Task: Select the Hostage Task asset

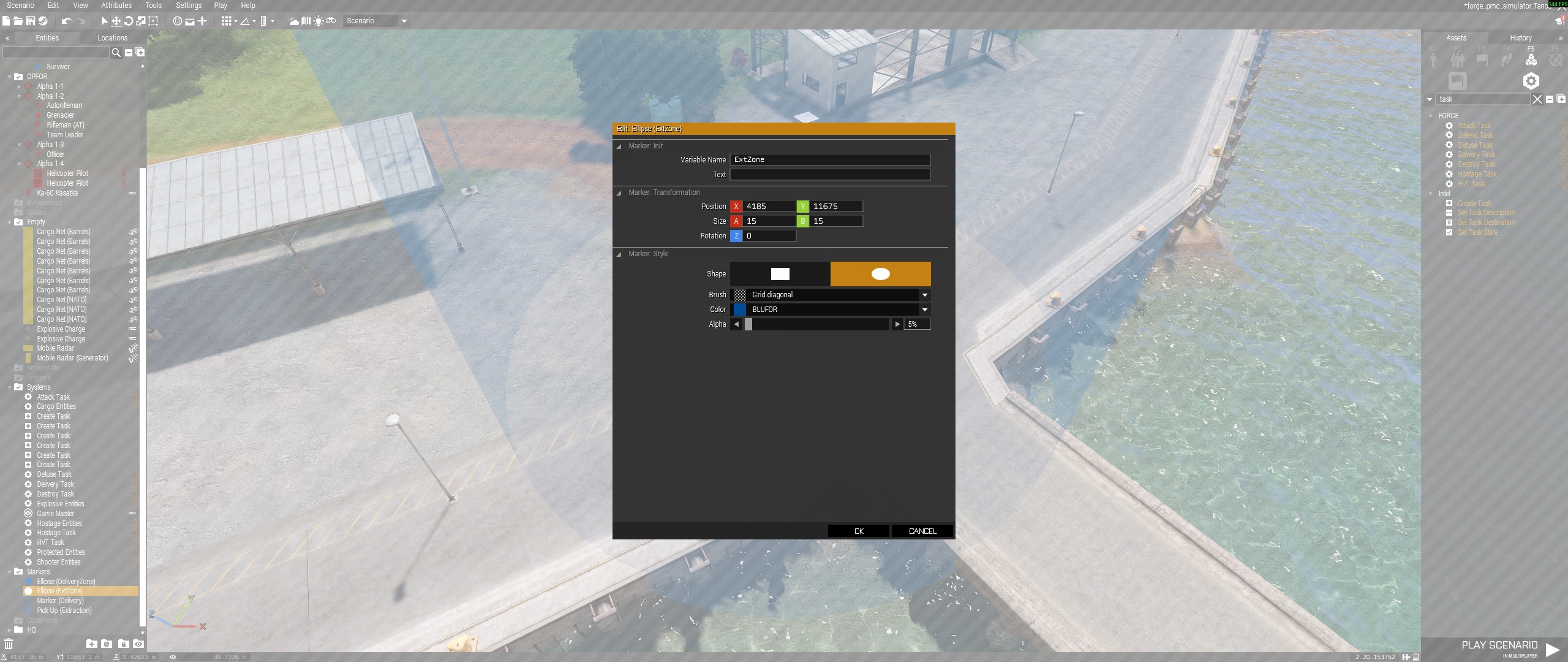Action: 1477,174
